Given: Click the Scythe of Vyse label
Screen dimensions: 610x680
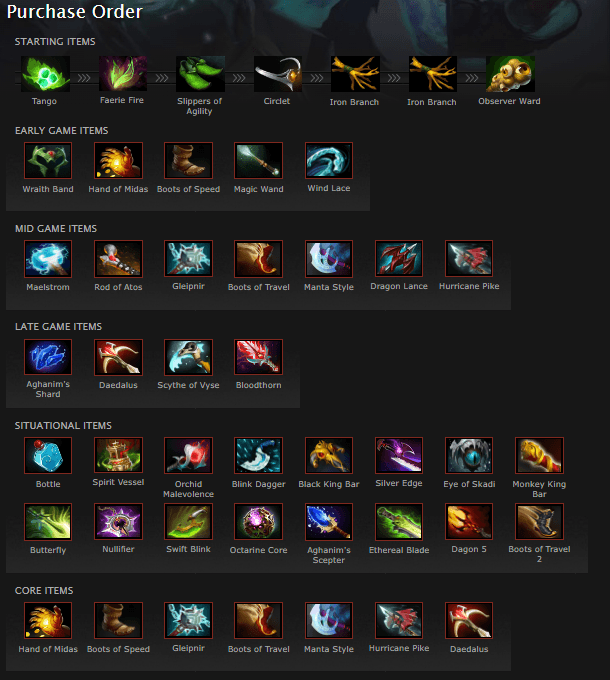Looking at the screenshot, I should point(188,385).
